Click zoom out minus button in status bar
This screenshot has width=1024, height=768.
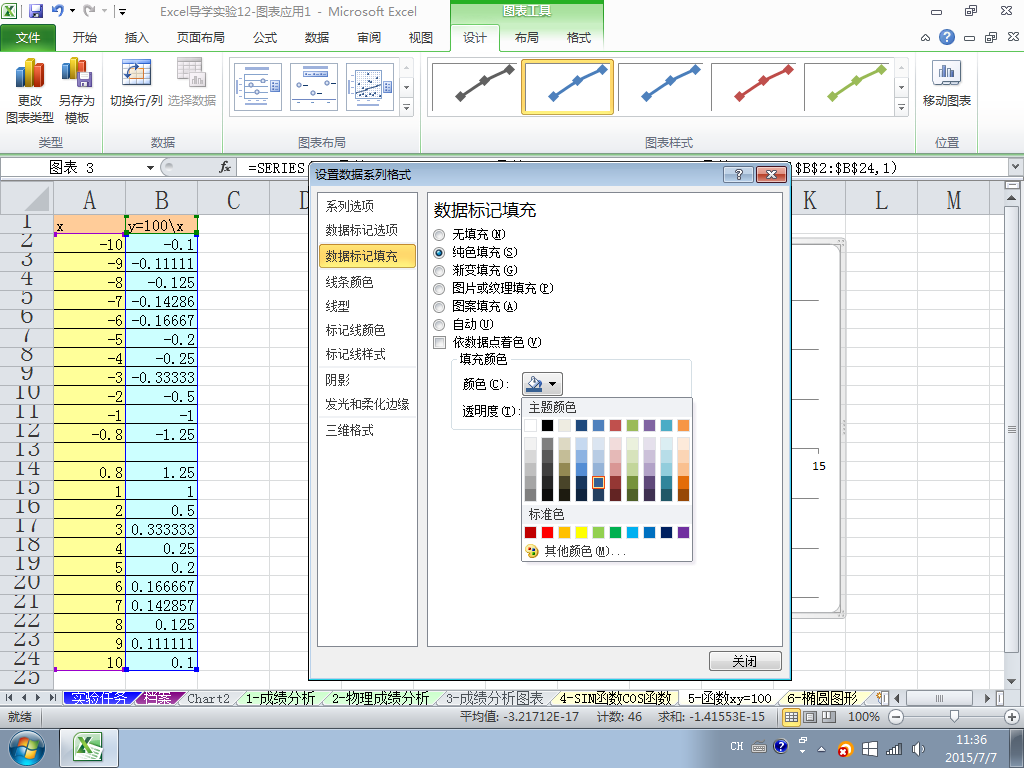pos(896,717)
